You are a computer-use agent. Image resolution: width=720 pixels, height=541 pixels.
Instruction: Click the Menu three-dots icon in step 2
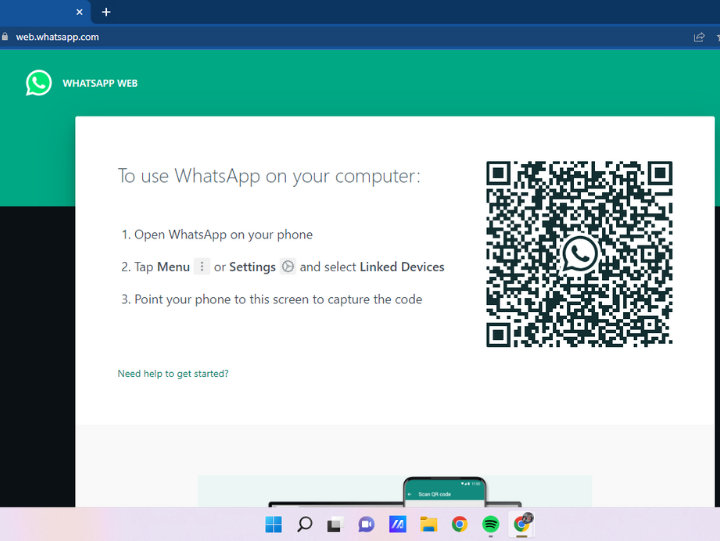point(202,266)
